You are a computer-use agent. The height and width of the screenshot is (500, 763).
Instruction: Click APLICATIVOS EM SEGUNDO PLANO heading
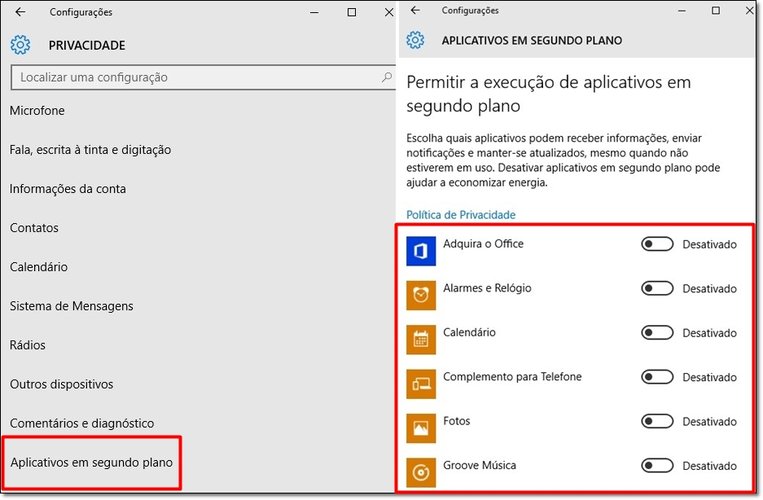532,40
